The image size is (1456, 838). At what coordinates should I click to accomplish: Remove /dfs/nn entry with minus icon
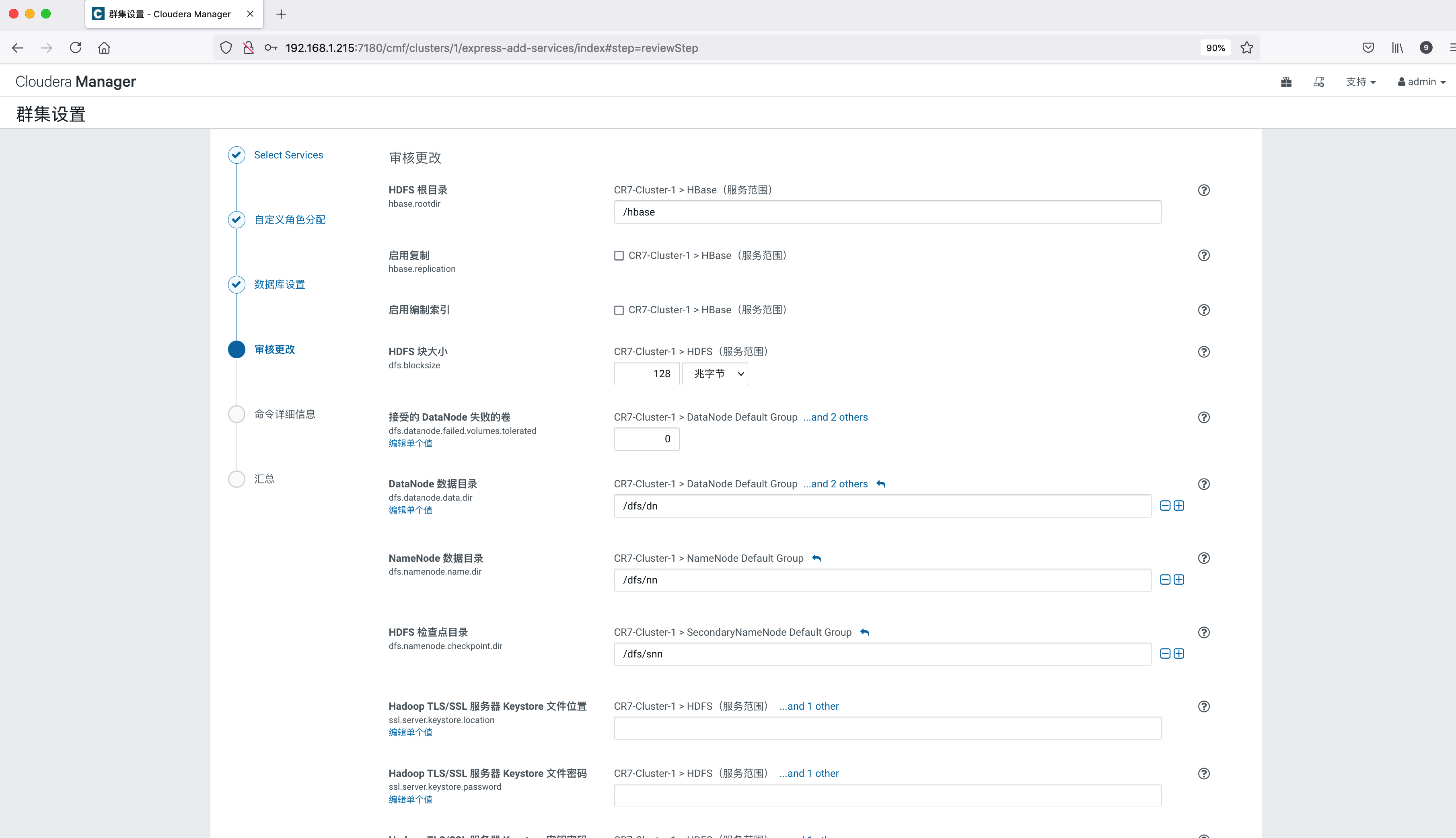tap(1165, 579)
